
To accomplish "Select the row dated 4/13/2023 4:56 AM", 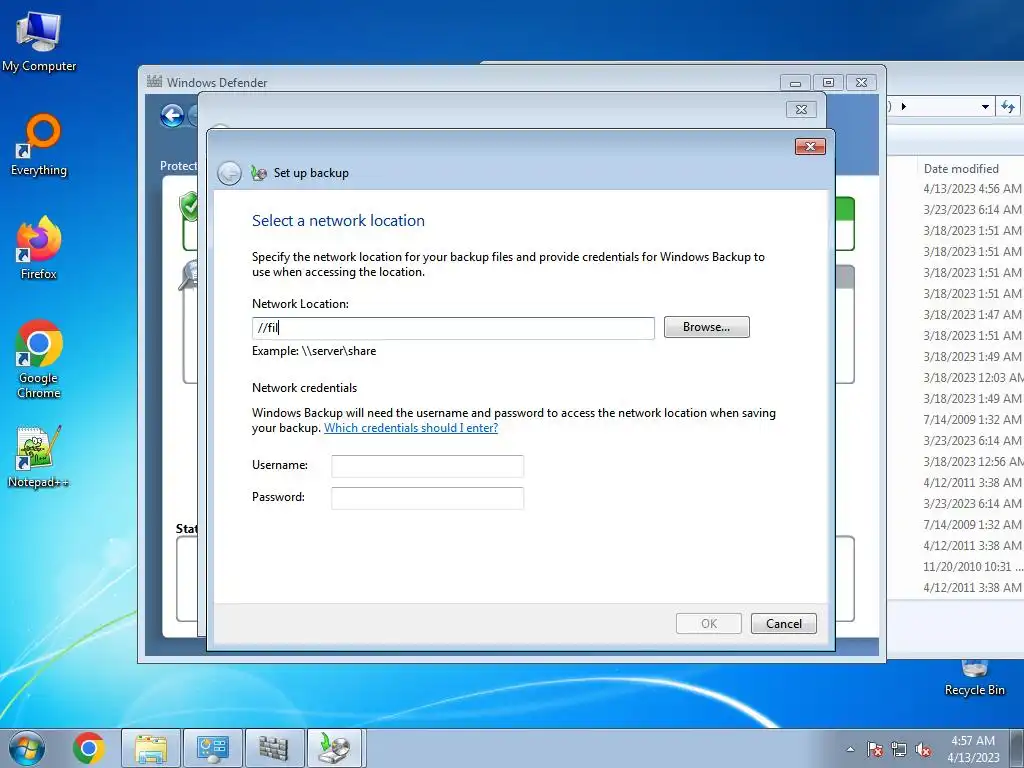I will pos(972,189).
